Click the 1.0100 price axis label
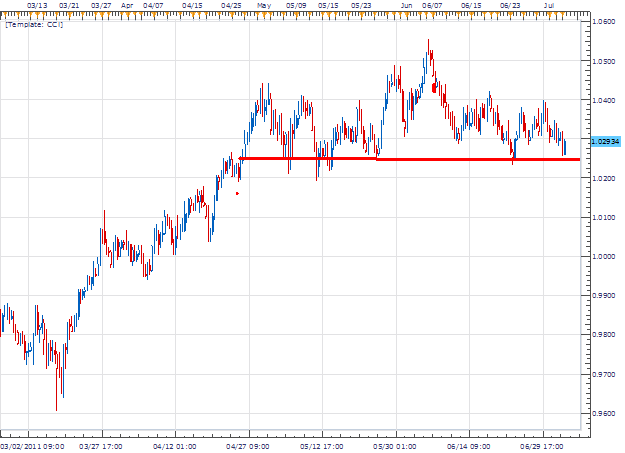Image resolution: width=625 pixels, height=453 pixels. (x=604, y=218)
